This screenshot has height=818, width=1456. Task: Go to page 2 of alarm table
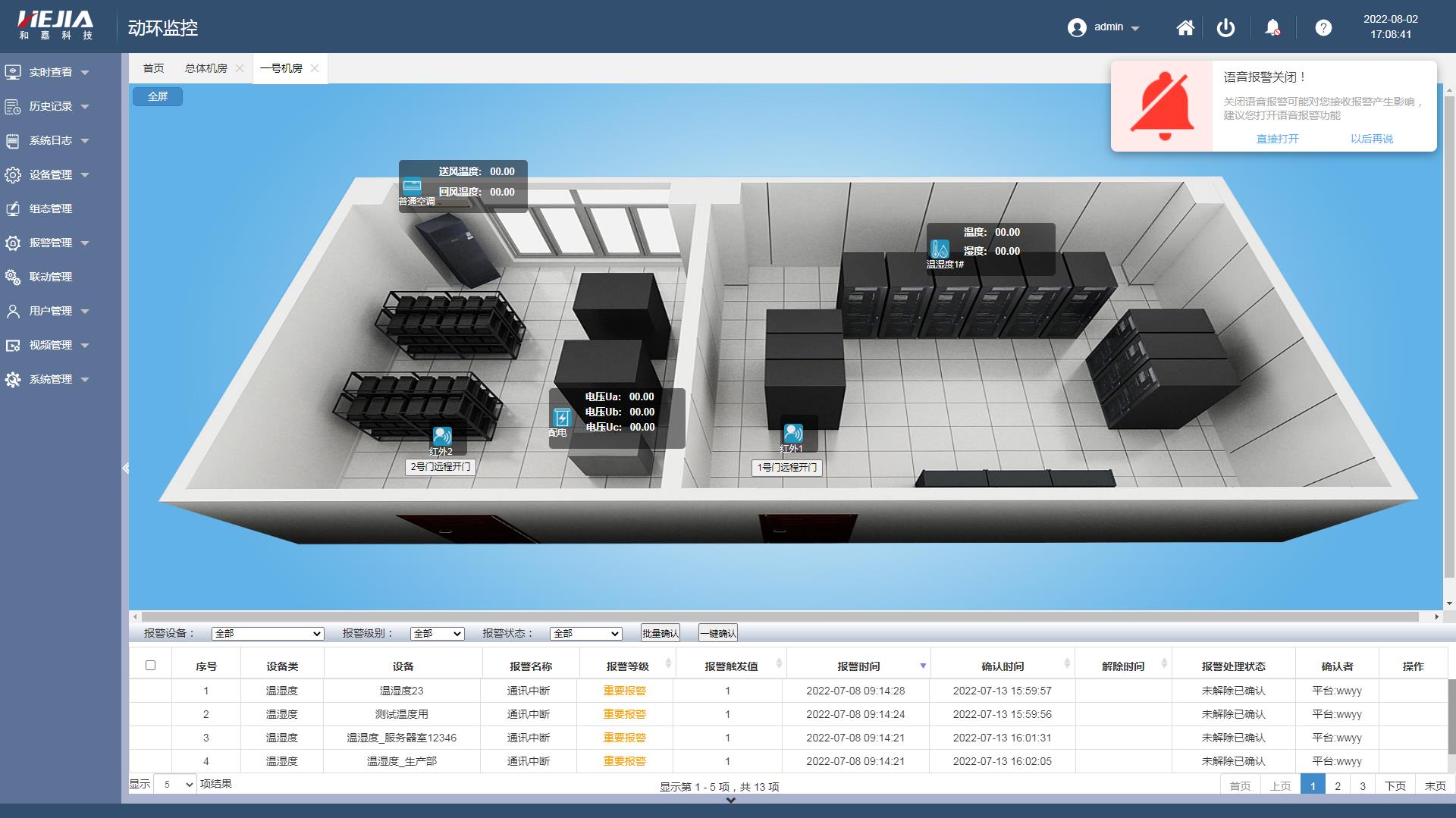[1338, 786]
